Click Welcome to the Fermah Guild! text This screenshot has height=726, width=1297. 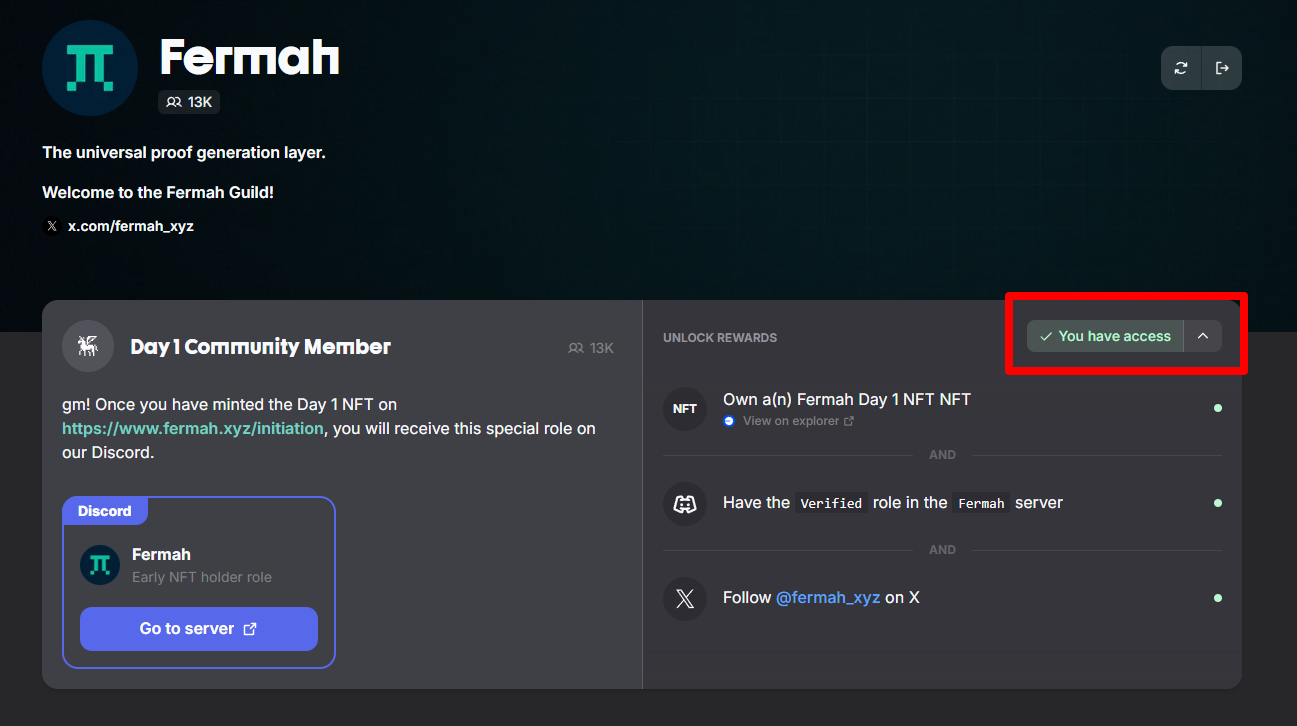[158, 192]
